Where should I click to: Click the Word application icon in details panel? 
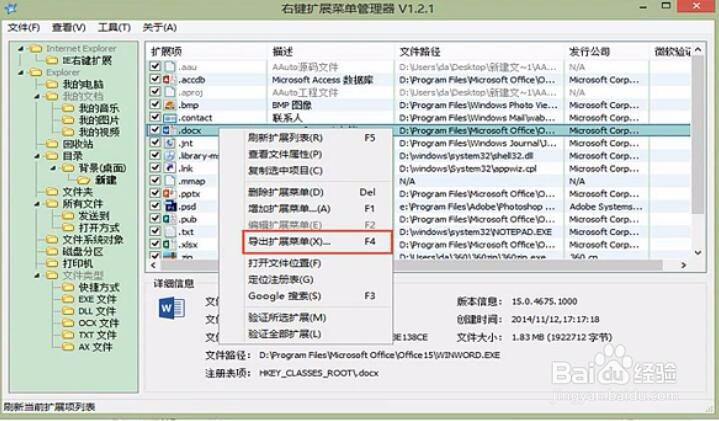point(171,308)
